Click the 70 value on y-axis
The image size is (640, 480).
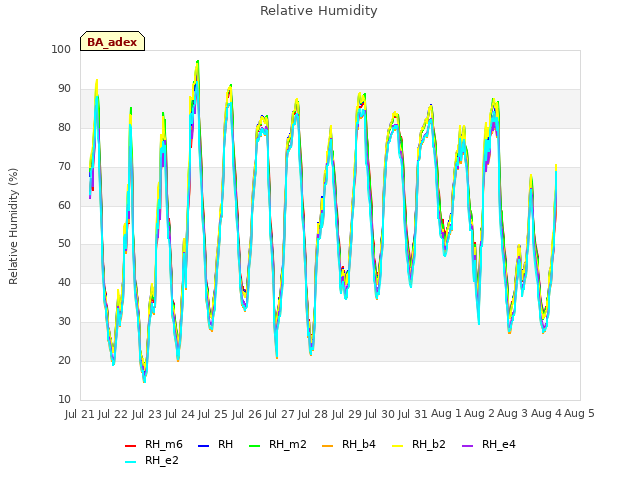[x=64, y=167]
